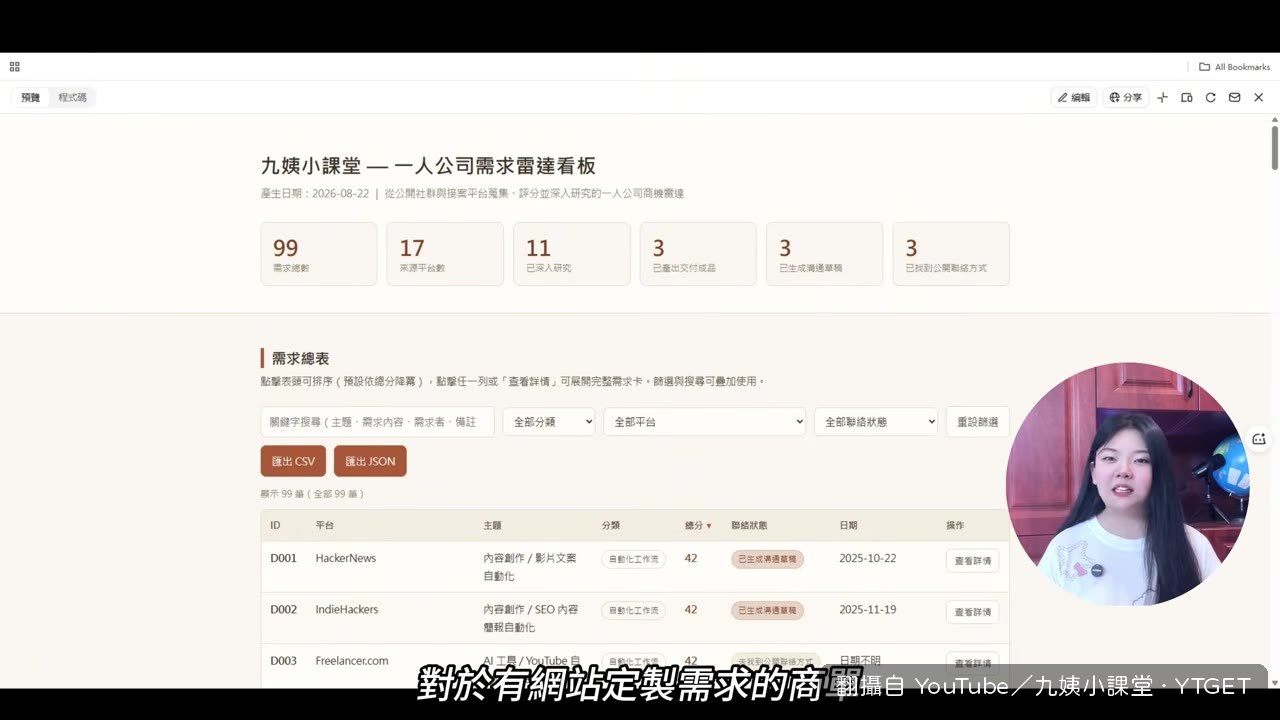Close the preview panel with the X icon
Image resolution: width=1280 pixels, height=720 pixels.
pos(1259,97)
